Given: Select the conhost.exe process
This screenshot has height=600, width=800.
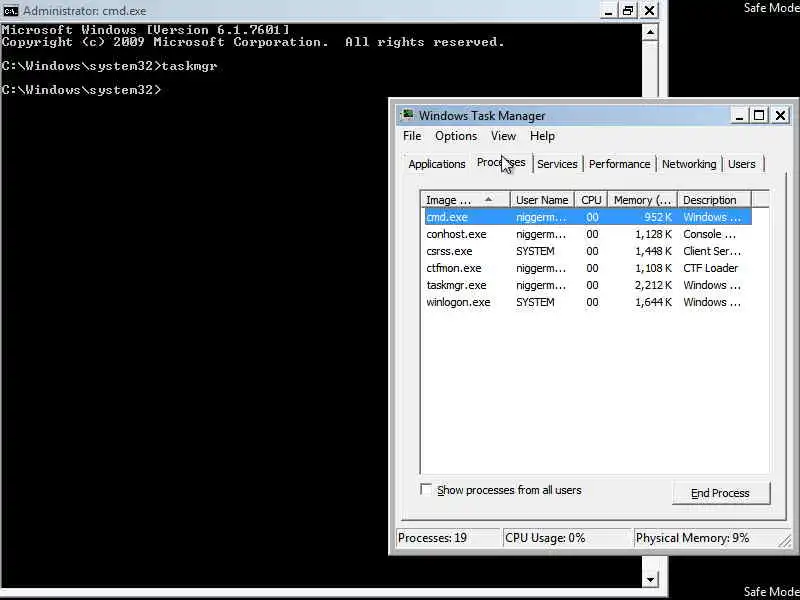Looking at the screenshot, I should (588, 234).
